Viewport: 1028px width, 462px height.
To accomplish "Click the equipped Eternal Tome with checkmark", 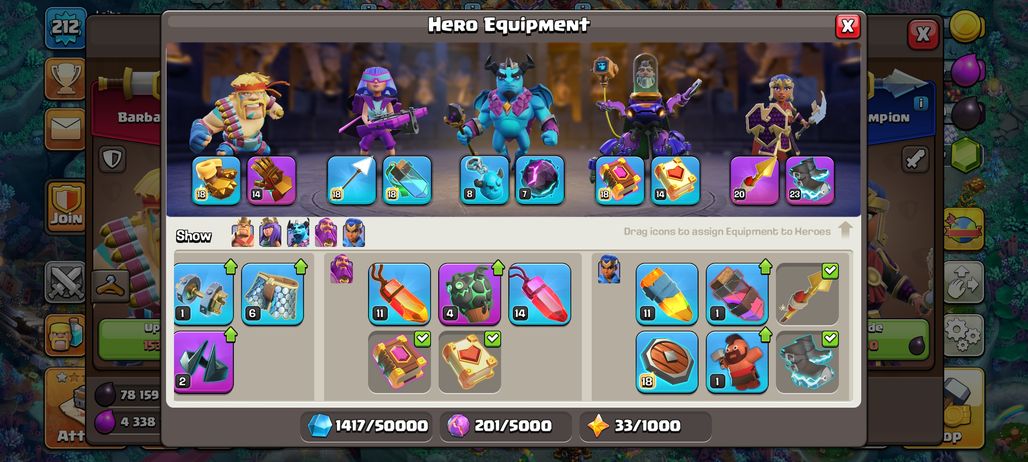I will click(x=399, y=362).
